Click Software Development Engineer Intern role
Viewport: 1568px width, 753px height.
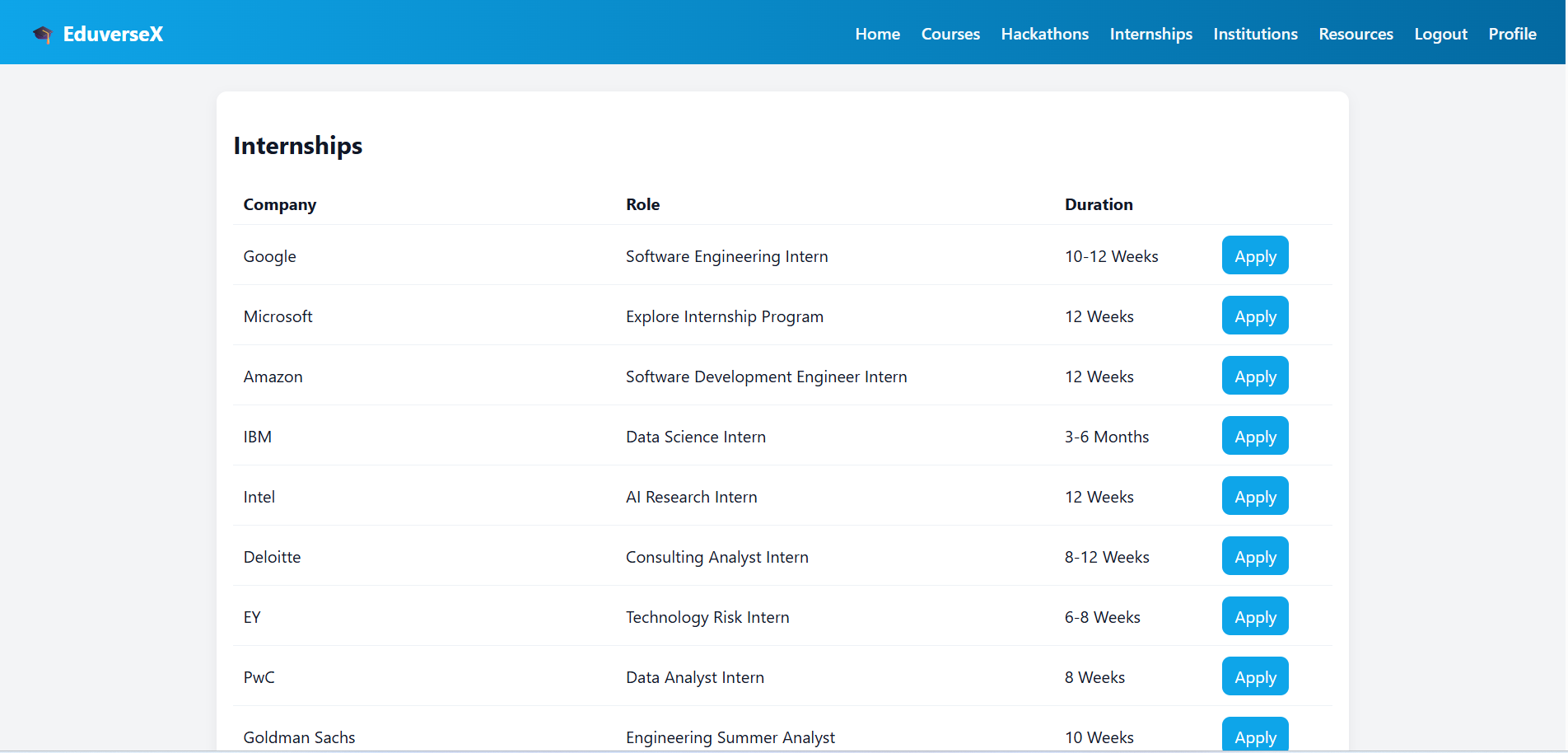(x=767, y=376)
